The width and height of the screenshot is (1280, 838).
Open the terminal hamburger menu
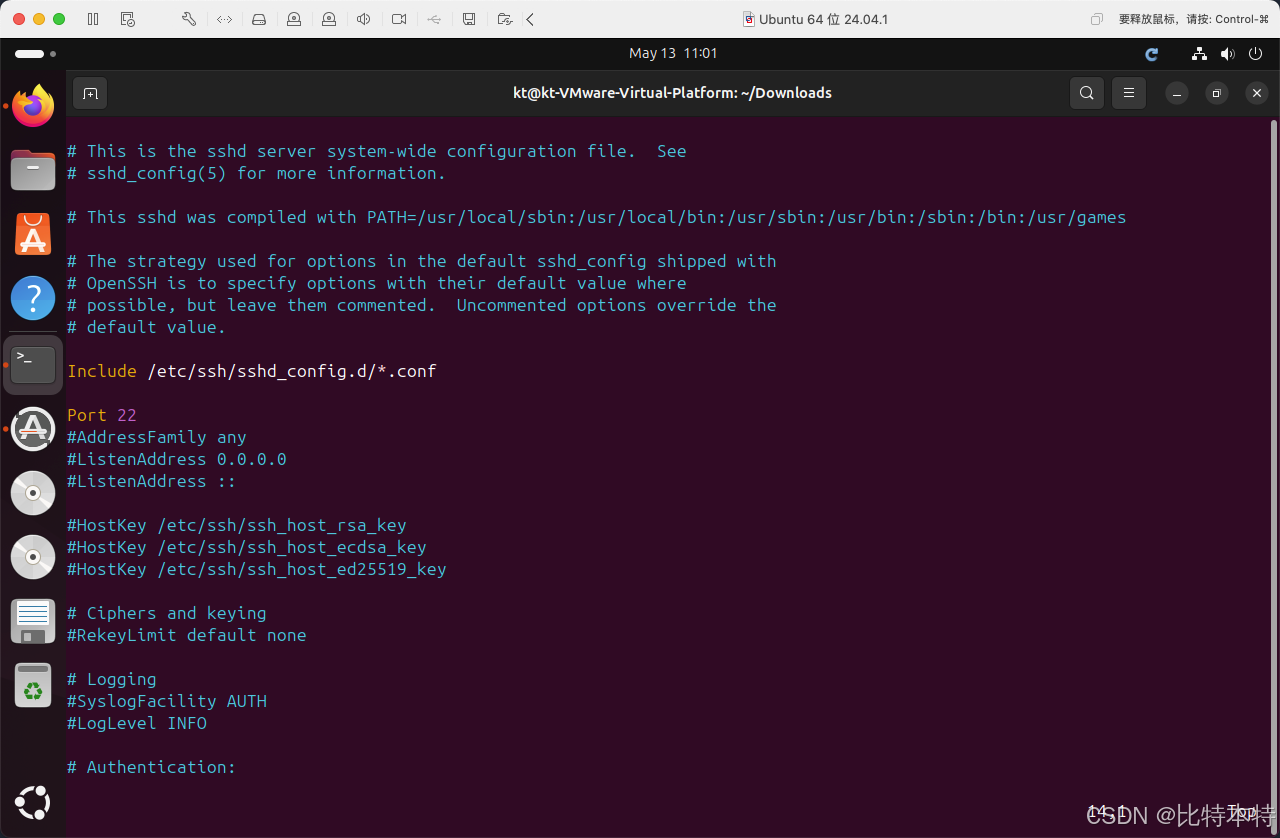point(1129,93)
